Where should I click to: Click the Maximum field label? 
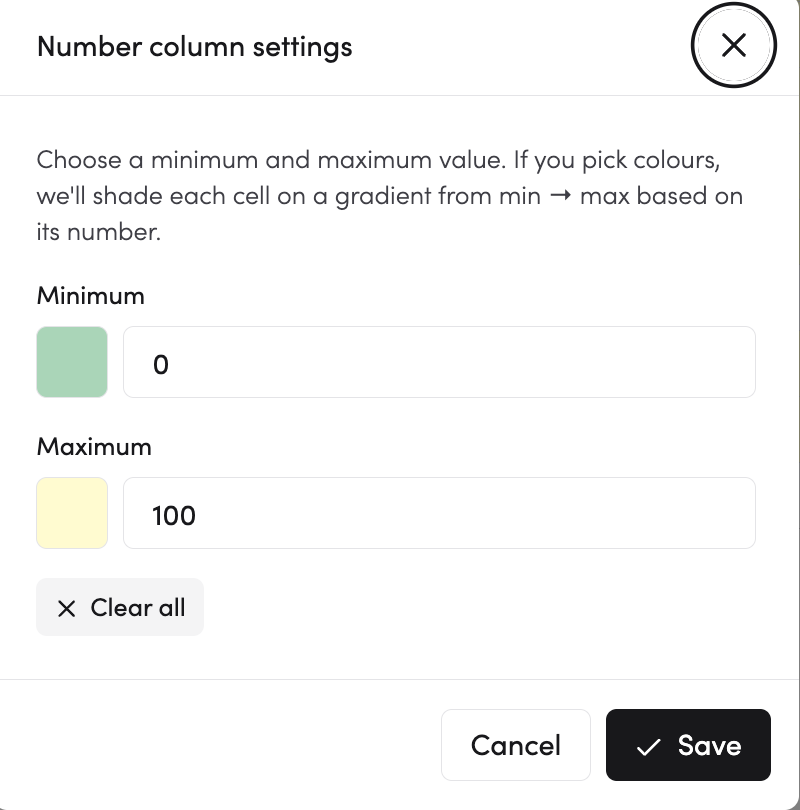click(94, 446)
